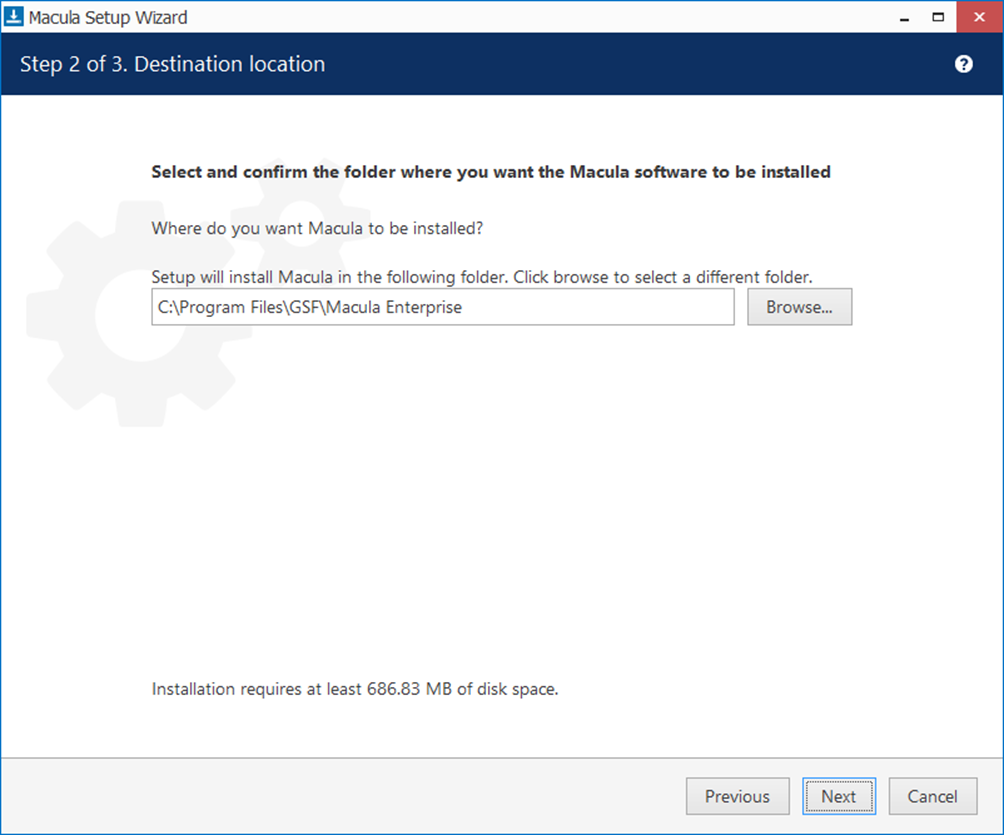Minimize the Macula Setup Wizard window
Screen dimensions: 1004x835
tap(901, 17)
